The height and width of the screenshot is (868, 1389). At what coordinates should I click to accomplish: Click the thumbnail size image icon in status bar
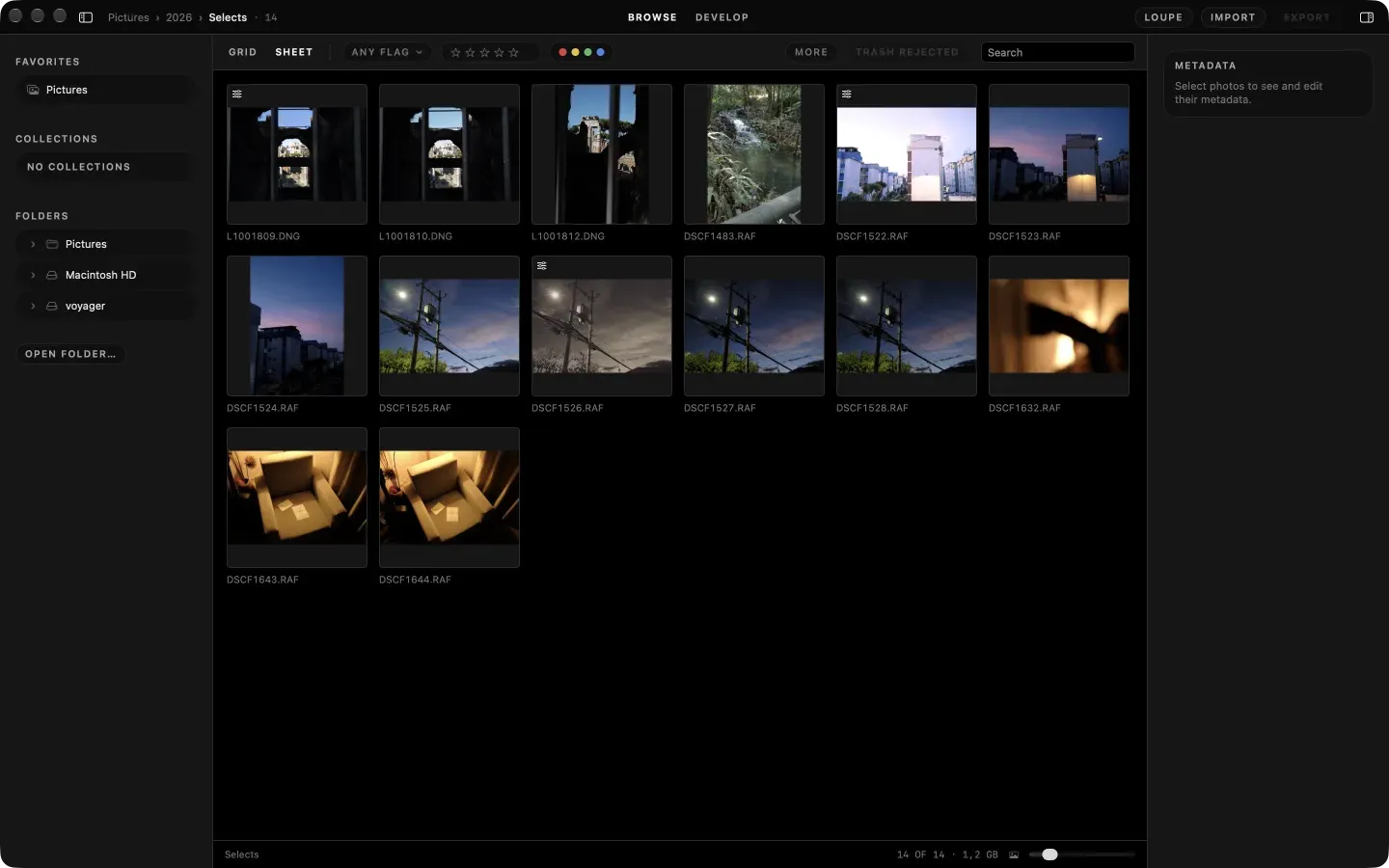[1014, 854]
